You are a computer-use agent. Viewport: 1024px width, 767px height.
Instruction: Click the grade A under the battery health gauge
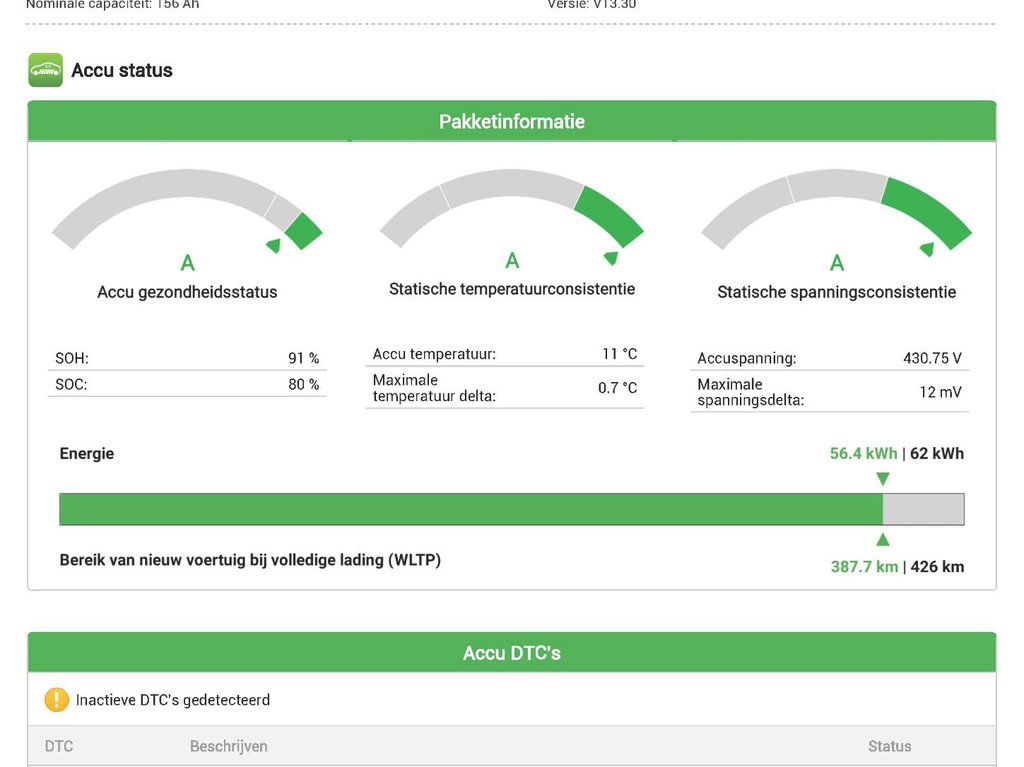click(x=187, y=264)
